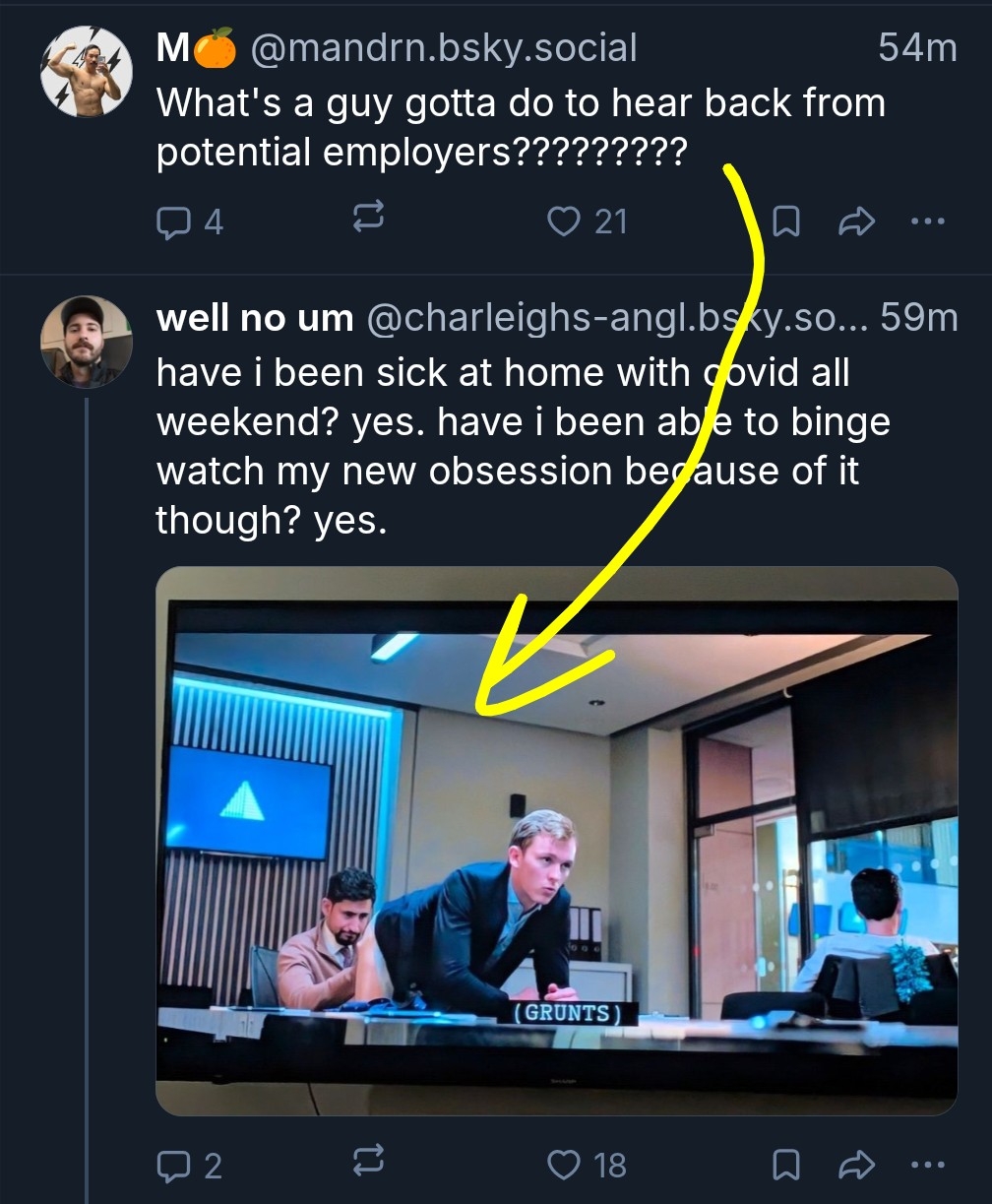Image resolution: width=992 pixels, height=1204 pixels.
Task: Open the post via the 54m timestamp
Action: (917, 48)
